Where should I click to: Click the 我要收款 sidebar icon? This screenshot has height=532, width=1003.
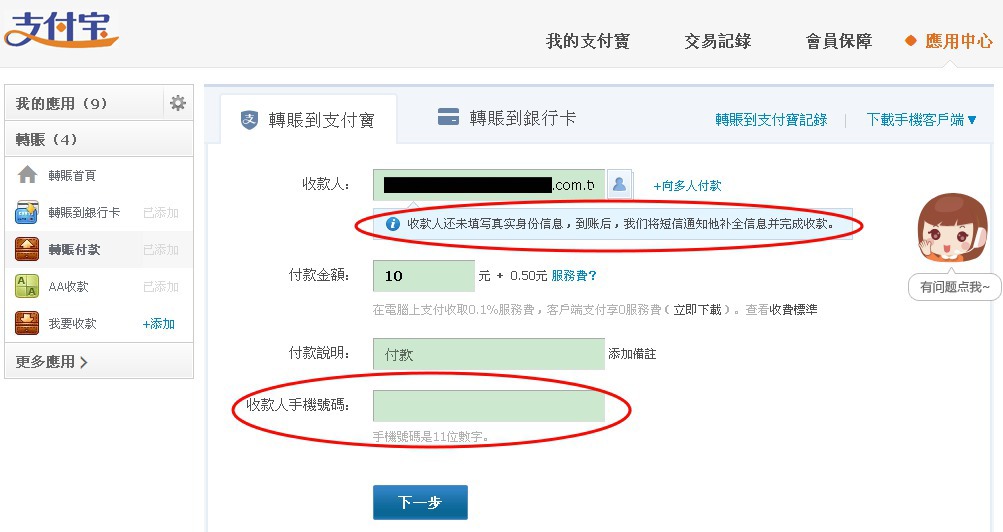(27, 323)
